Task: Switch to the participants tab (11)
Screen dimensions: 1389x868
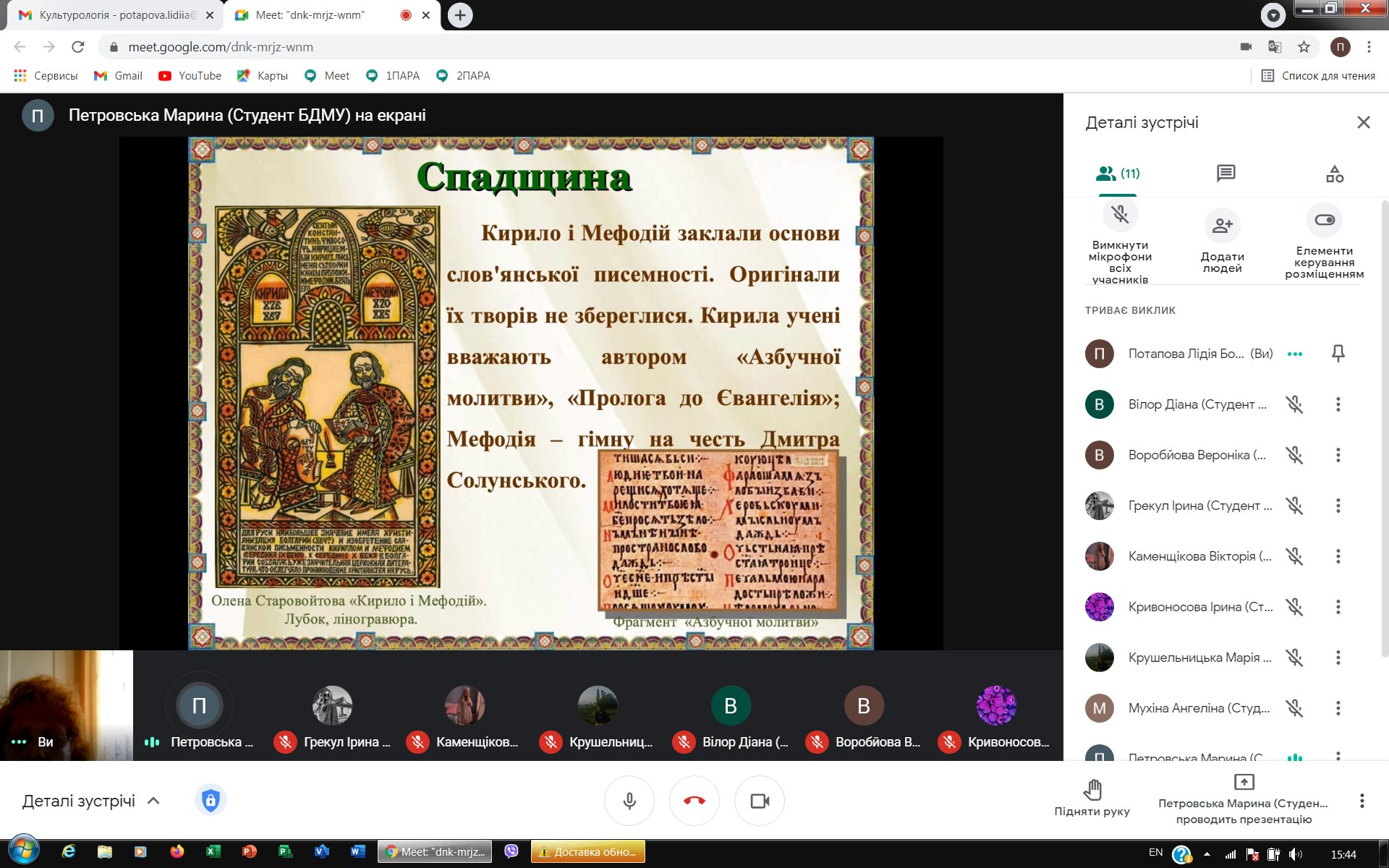Action: coord(1118,174)
